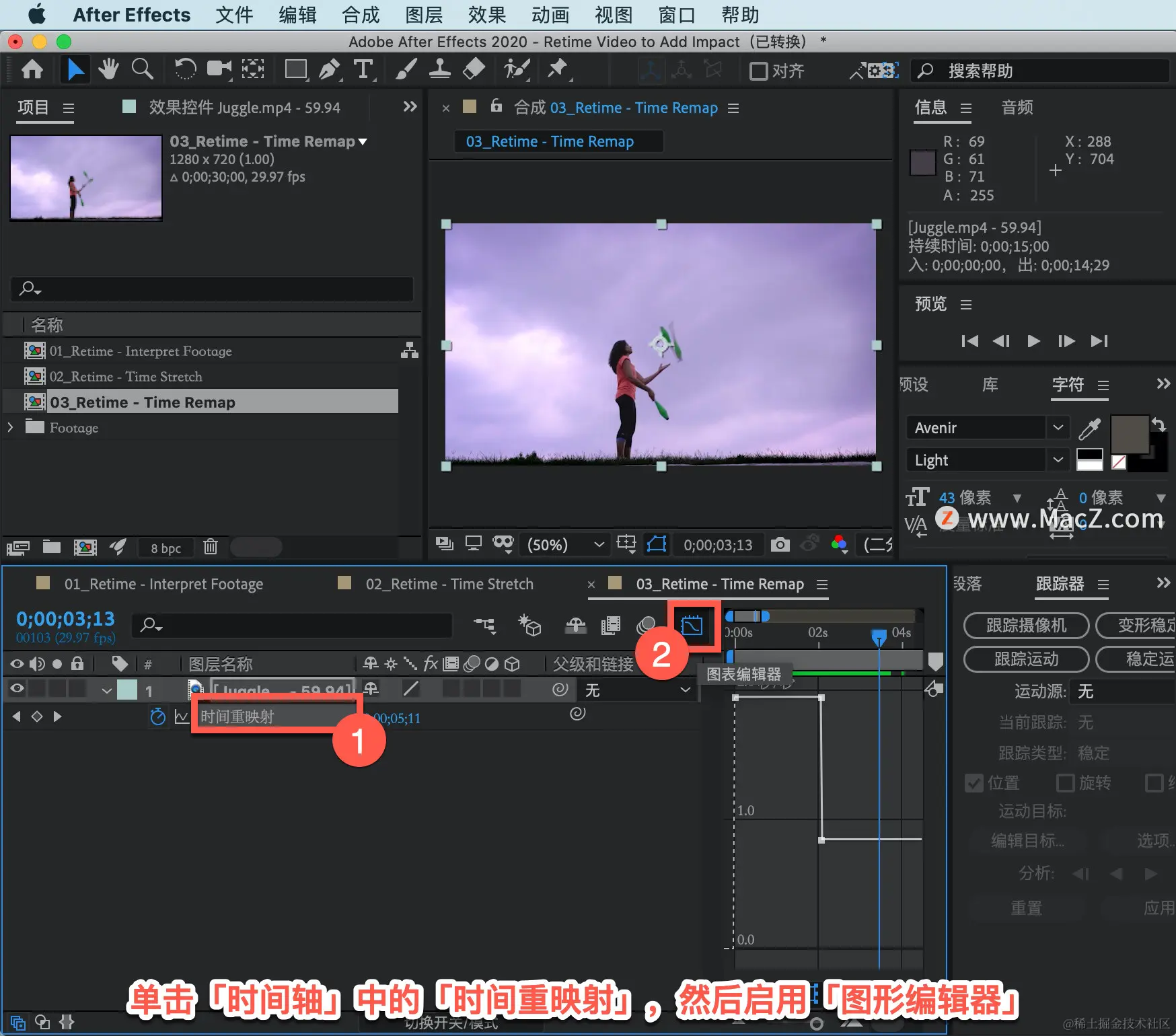Toggle the 位置 tracker checkbox
This screenshot has height=1036, width=1176.
pos(973,783)
